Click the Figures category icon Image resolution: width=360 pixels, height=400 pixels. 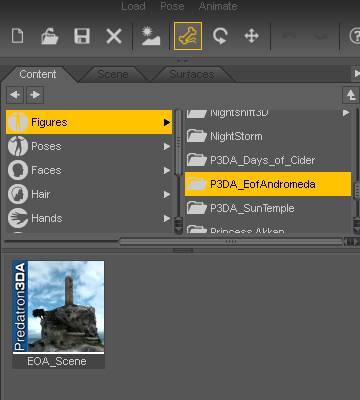point(18,122)
